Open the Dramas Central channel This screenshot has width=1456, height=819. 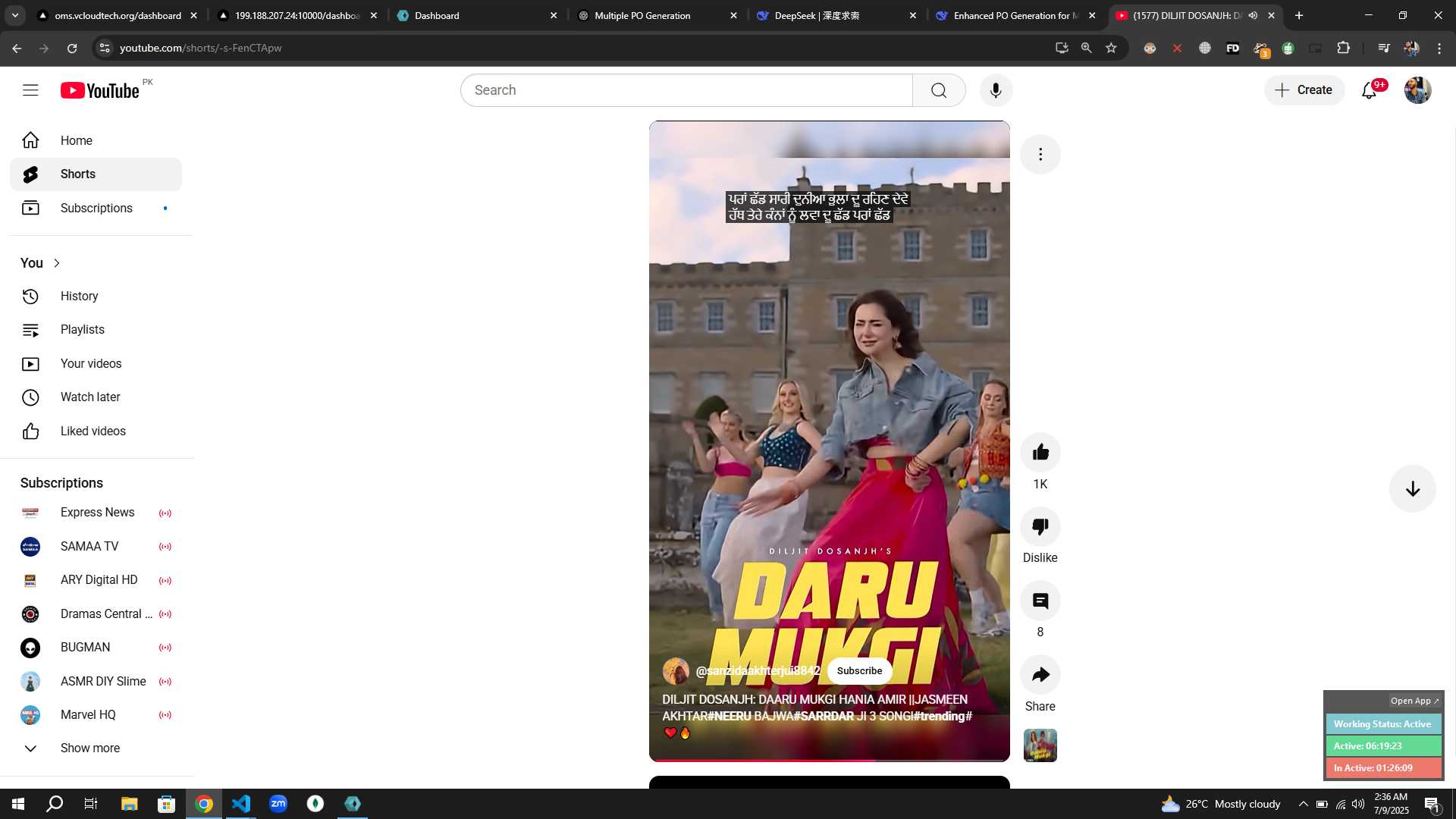coord(96,614)
